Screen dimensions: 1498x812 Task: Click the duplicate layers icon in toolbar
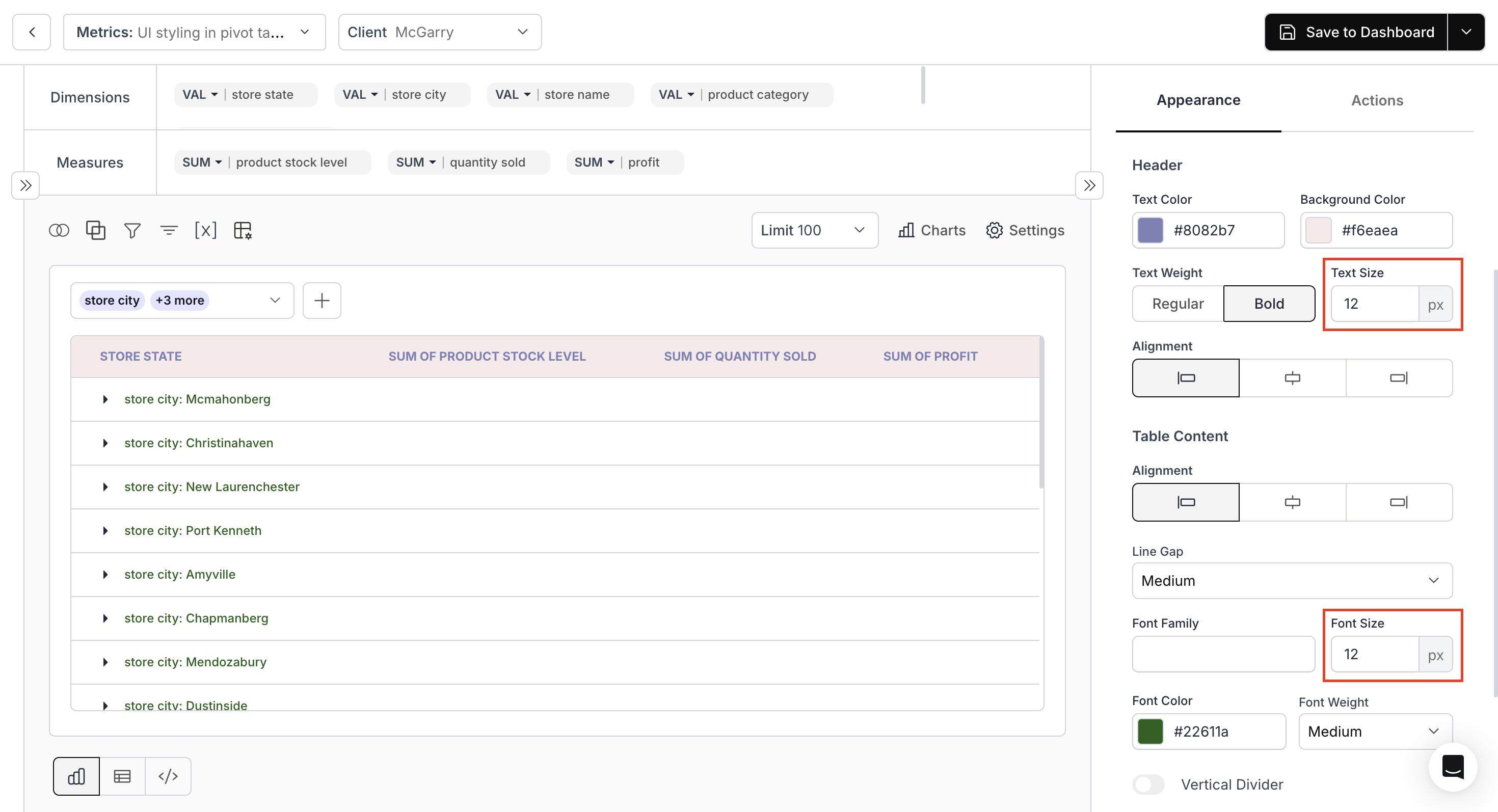[x=95, y=230]
